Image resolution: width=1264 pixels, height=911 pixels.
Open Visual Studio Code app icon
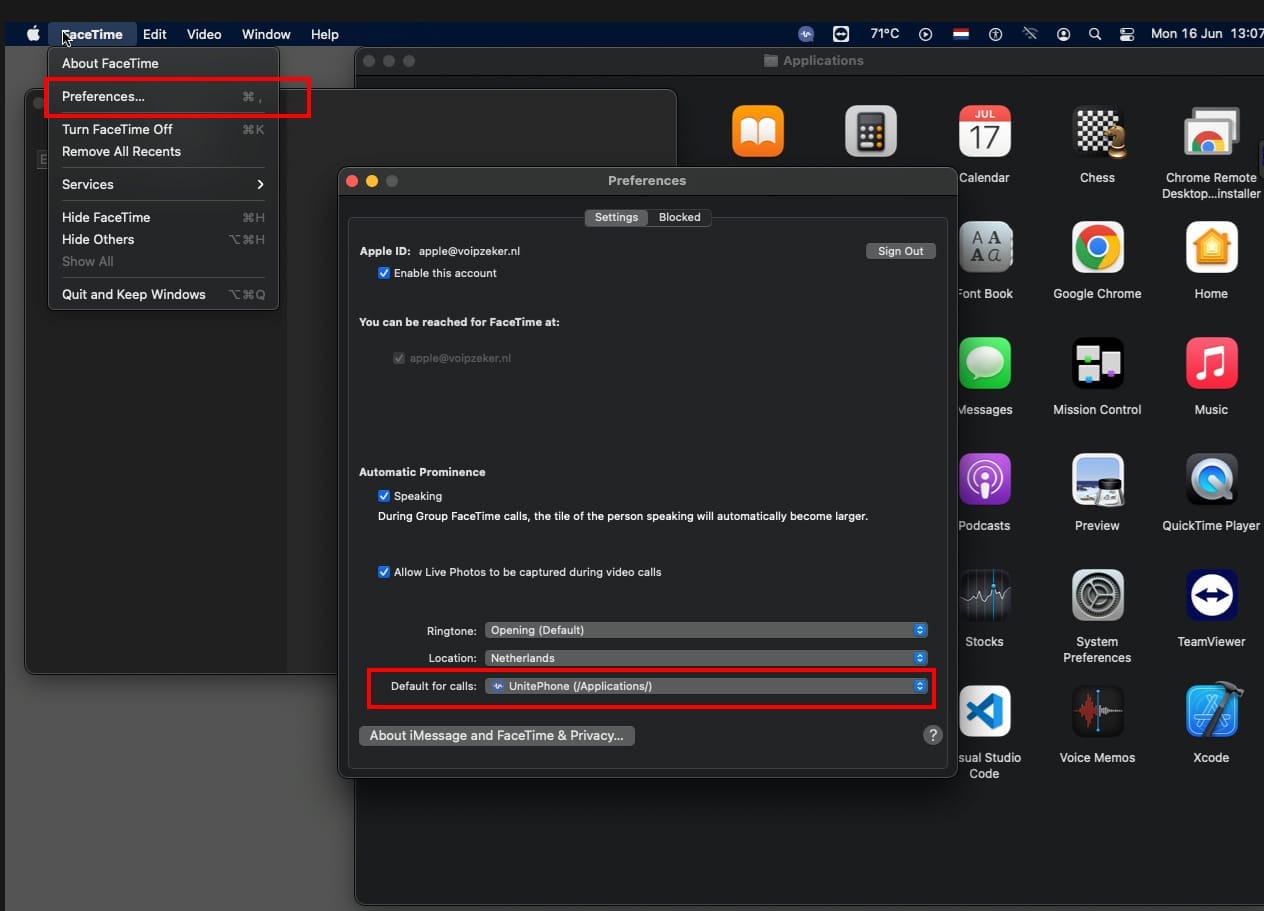(984, 711)
